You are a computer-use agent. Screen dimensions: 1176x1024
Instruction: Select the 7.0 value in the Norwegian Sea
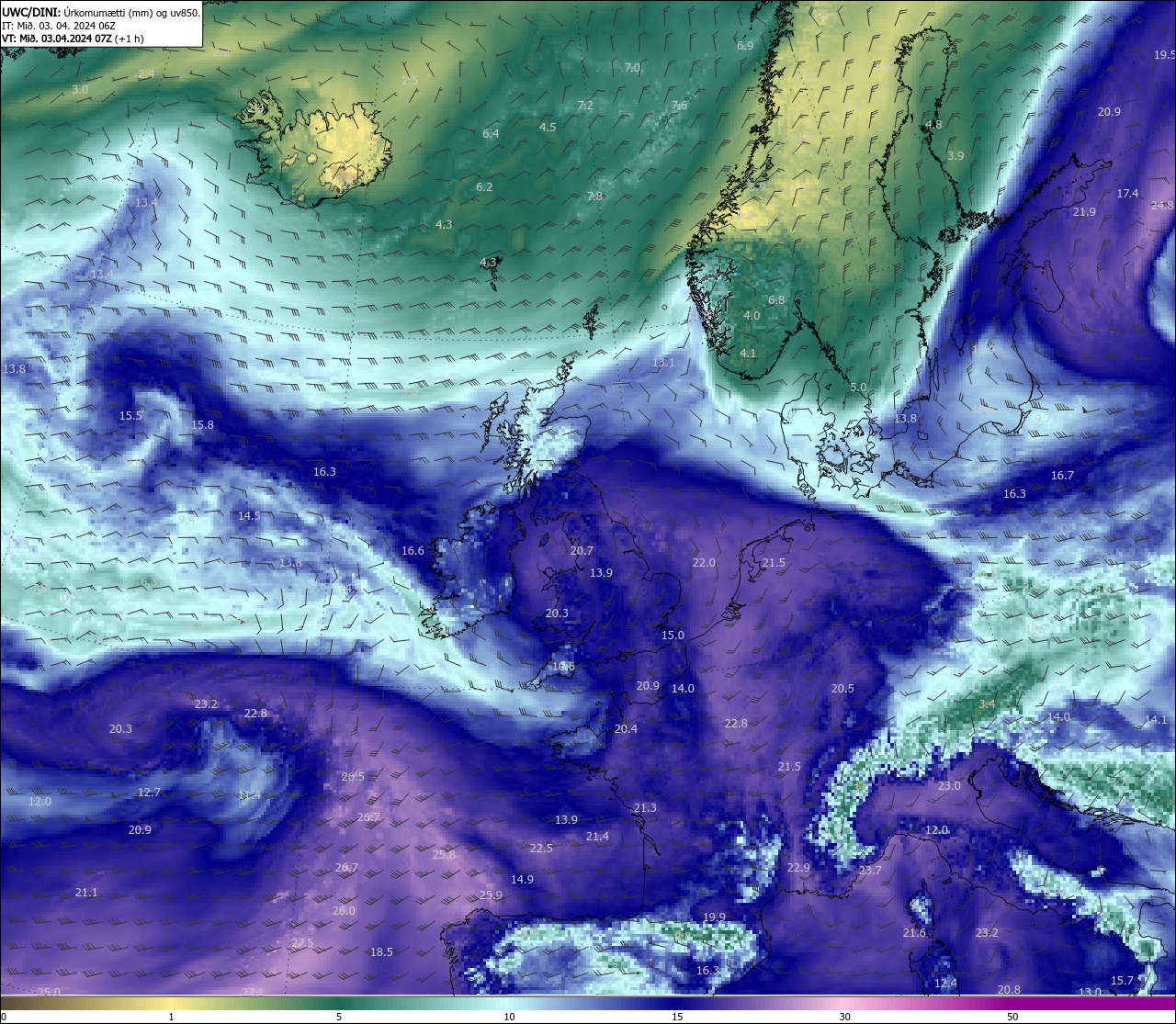632,68
